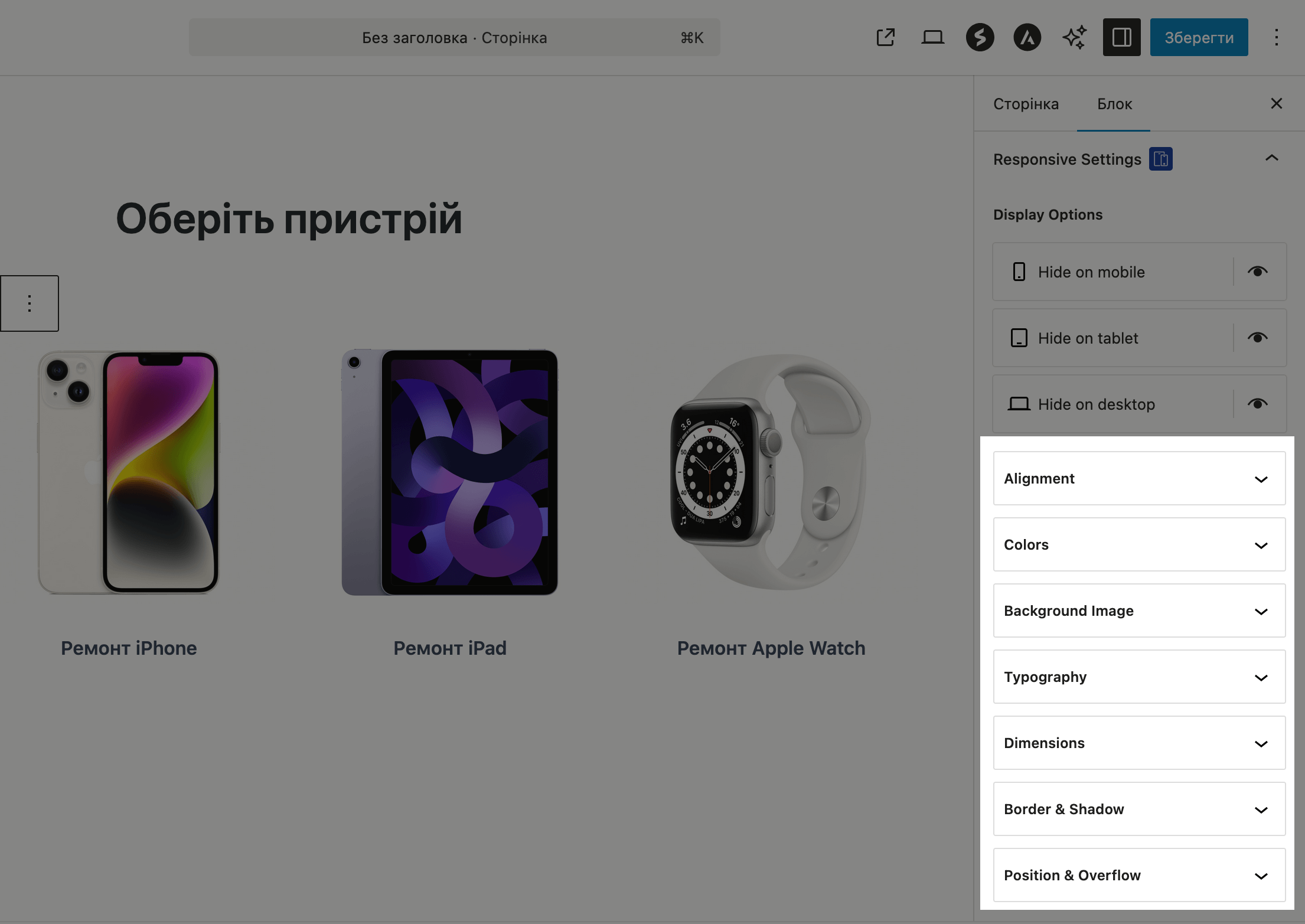Select the Блок tab
The image size is (1305, 924).
pos(1114,104)
